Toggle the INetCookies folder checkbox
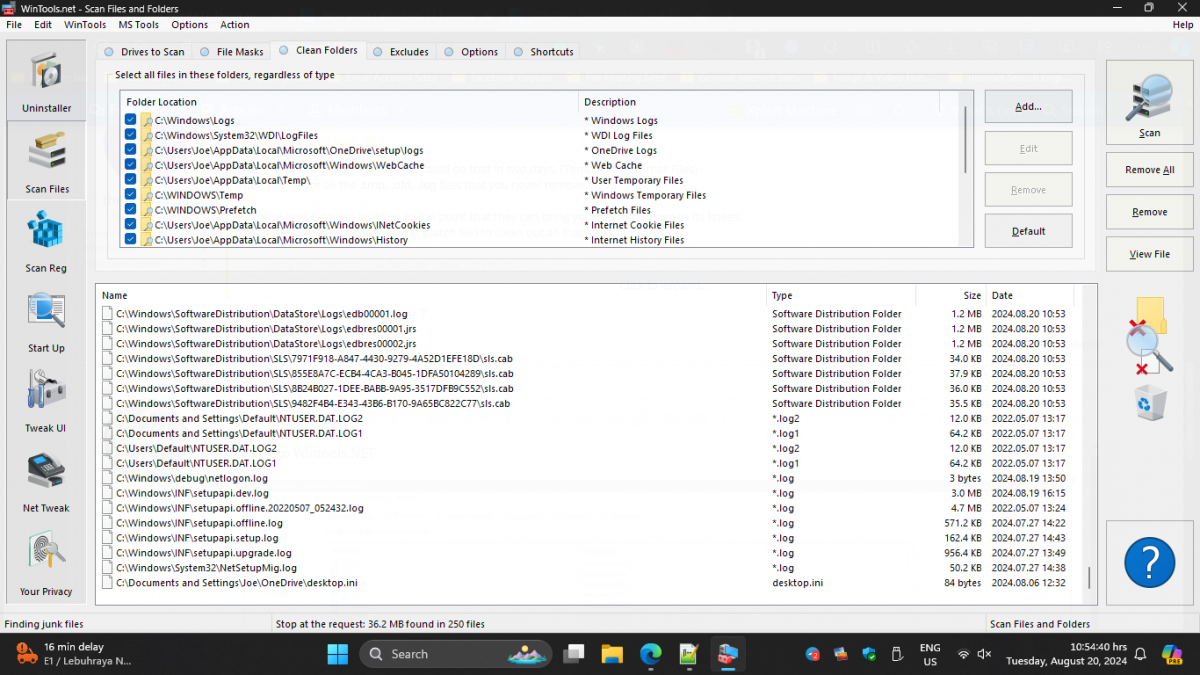1200x675 pixels. pos(131,225)
